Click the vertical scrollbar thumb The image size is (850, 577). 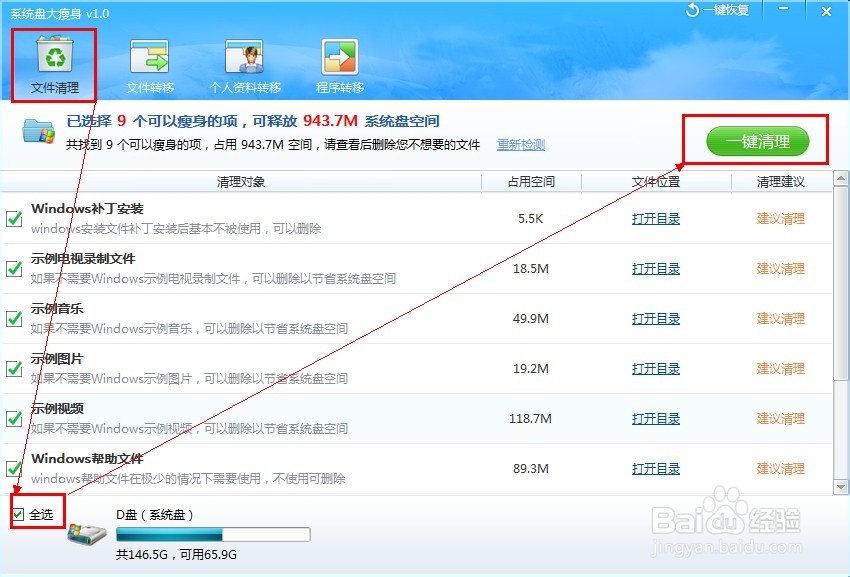pos(841,283)
